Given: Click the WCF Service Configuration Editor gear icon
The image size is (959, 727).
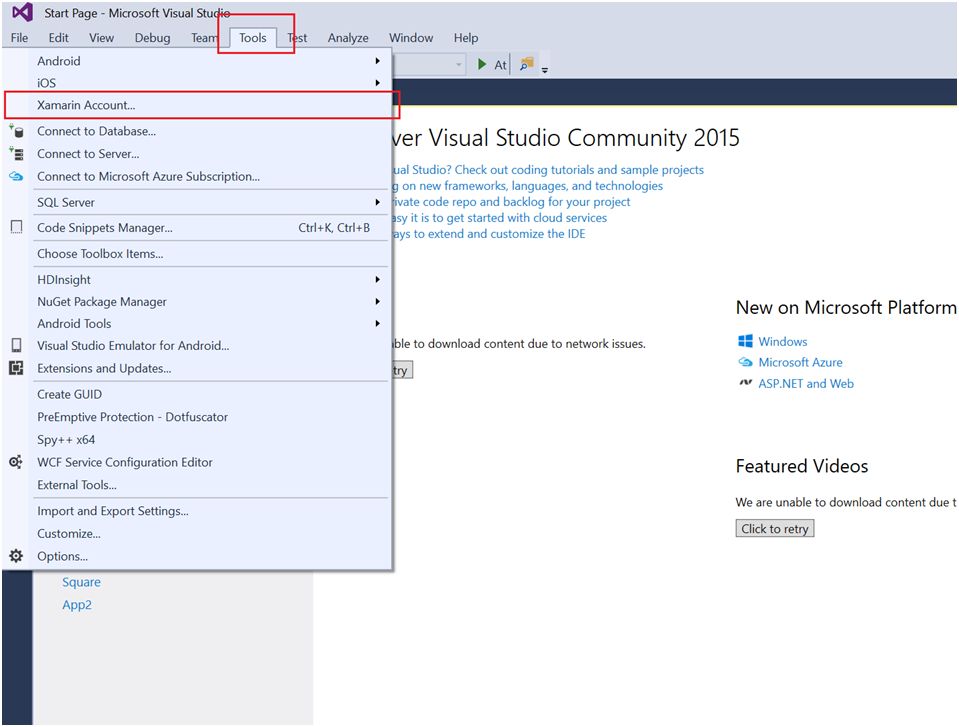Looking at the screenshot, I should 14,462.
